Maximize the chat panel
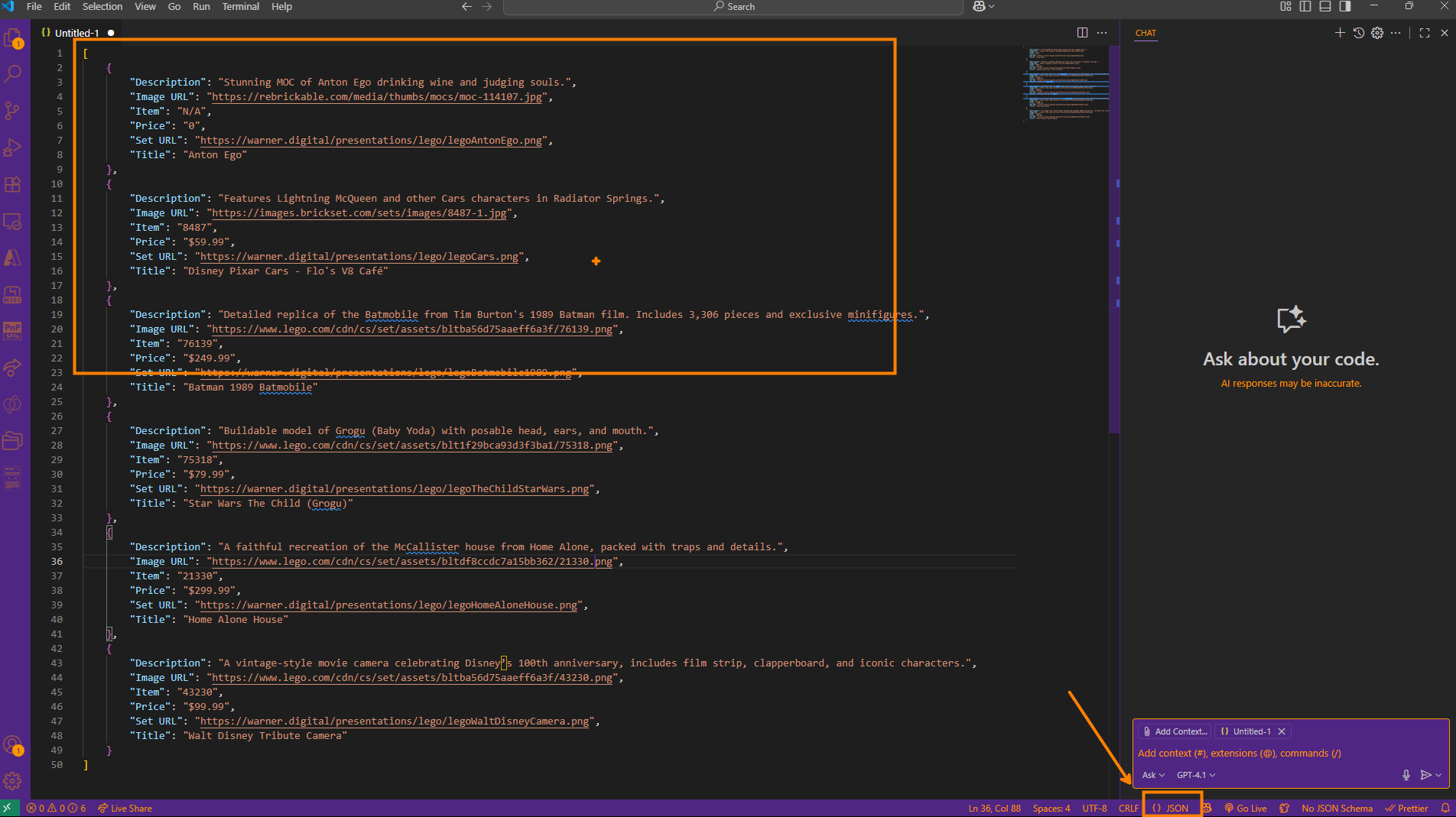The height and width of the screenshot is (817, 1456). pyautogui.click(x=1425, y=33)
